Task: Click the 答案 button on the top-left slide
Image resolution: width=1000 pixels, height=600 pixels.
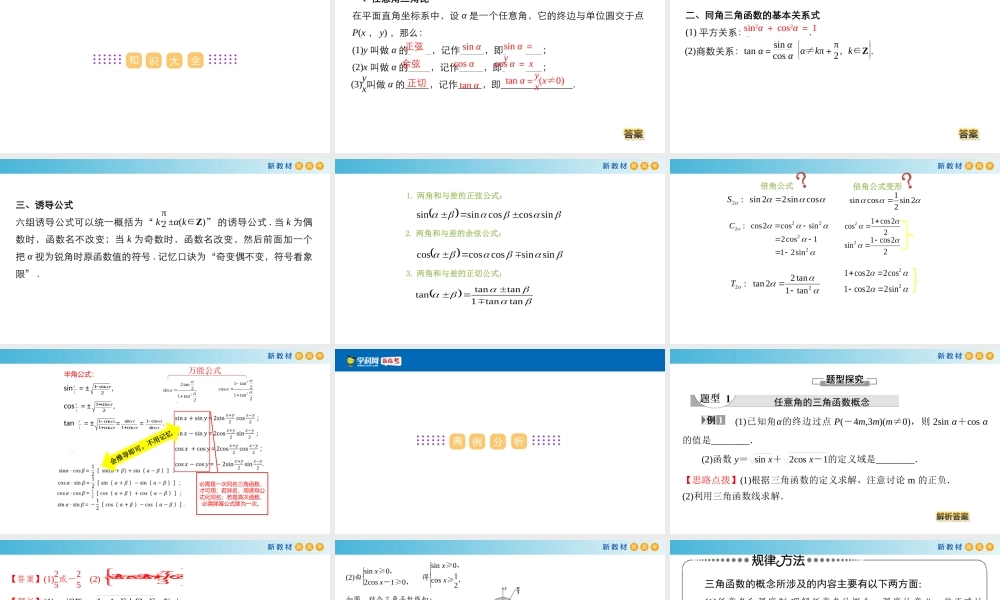Action: (634, 133)
